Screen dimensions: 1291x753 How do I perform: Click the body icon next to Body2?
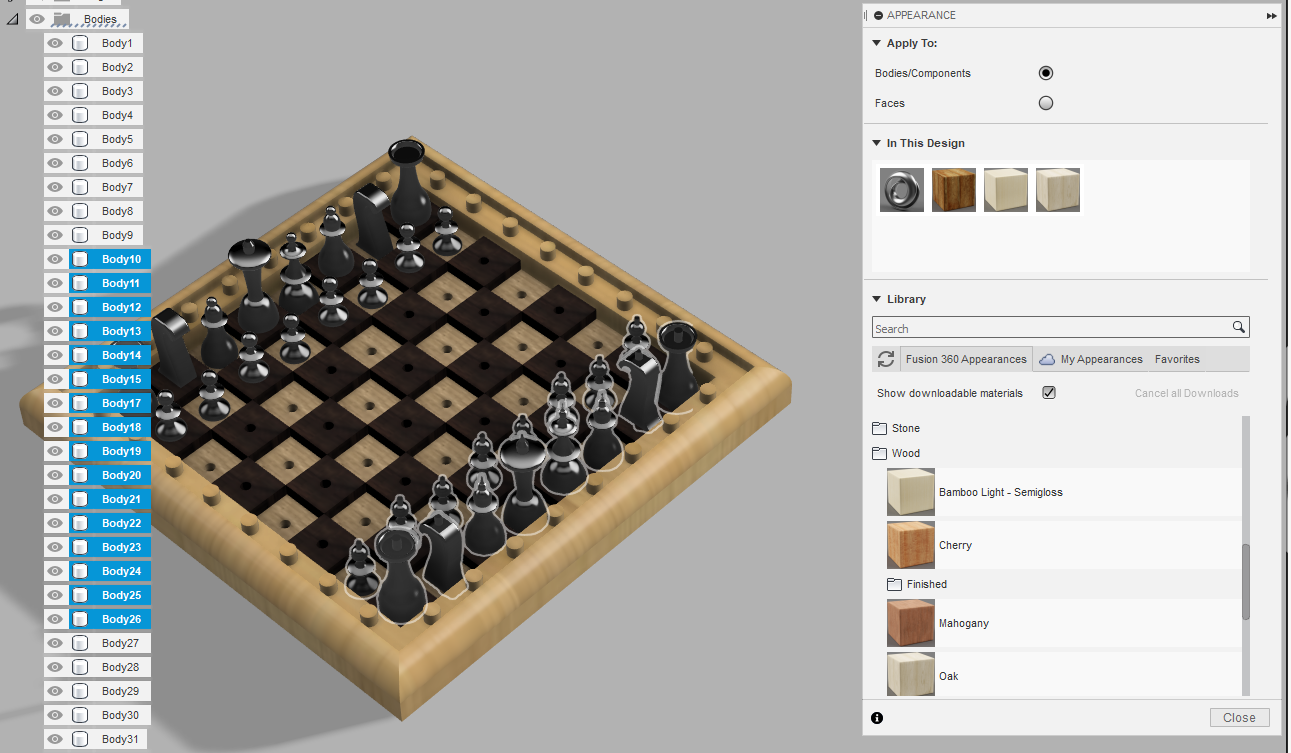coord(80,67)
